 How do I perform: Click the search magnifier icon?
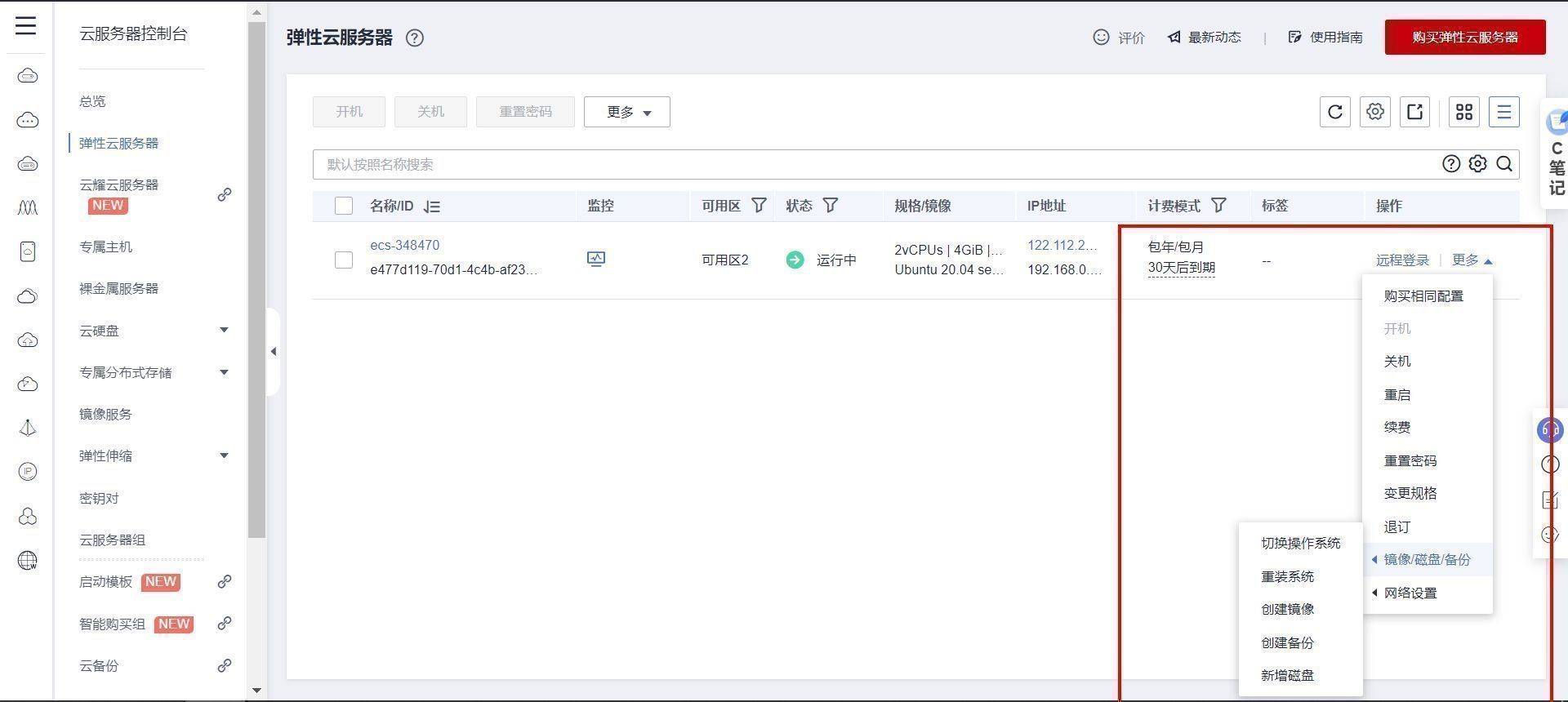[x=1504, y=164]
